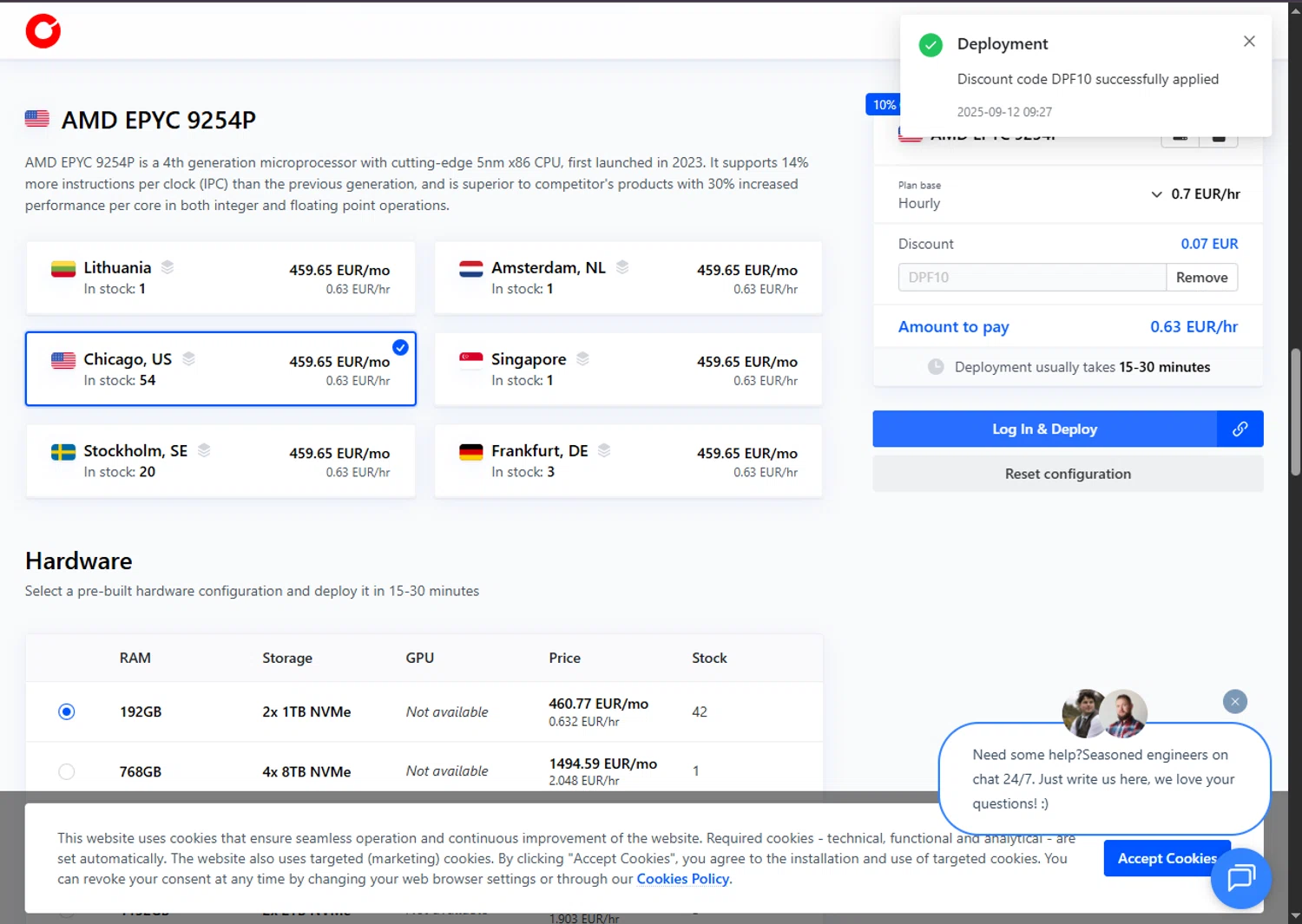Click the layers icon next to Lithuania
Image resolution: width=1302 pixels, height=924 pixels.
pyautogui.click(x=168, y=267)
